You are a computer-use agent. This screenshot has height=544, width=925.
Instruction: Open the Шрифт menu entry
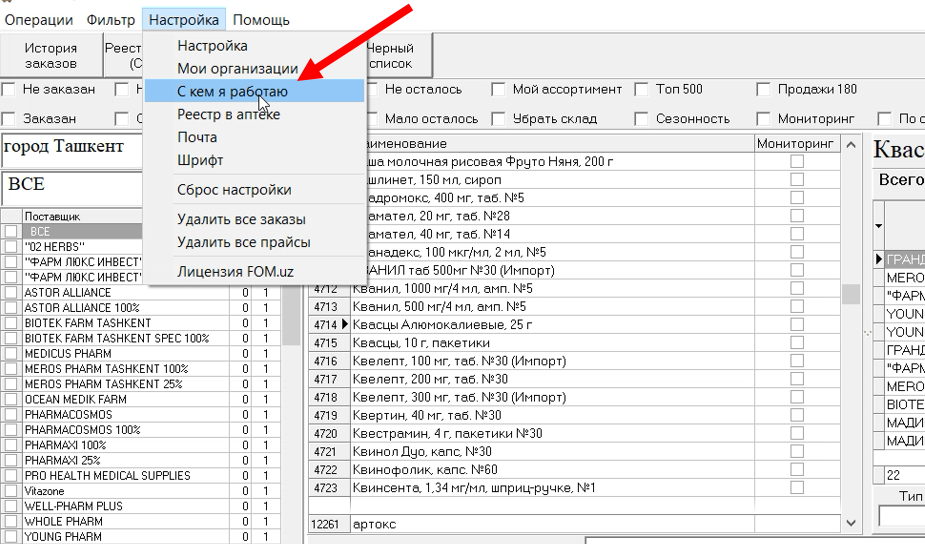254,160
